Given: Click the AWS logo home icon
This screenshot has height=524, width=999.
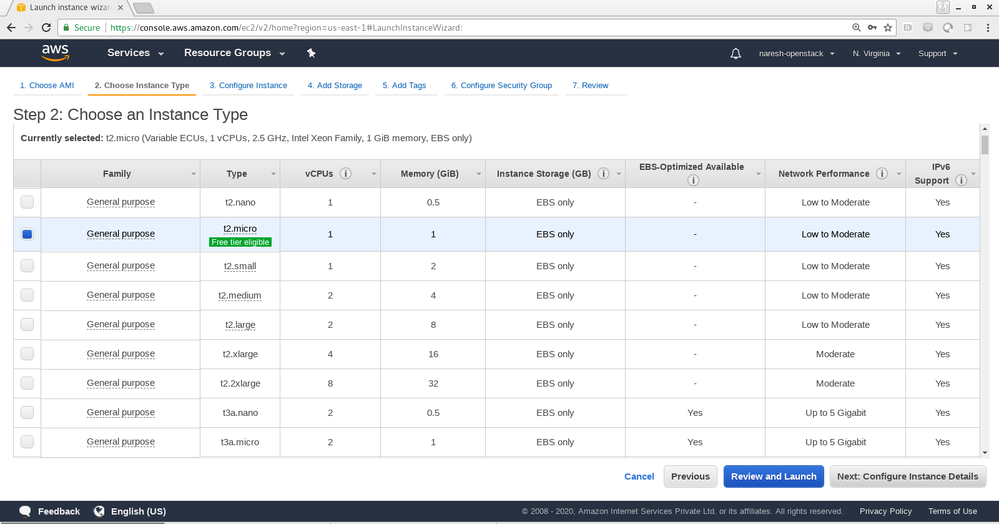Looking at the screenshot, I should 55,52.
